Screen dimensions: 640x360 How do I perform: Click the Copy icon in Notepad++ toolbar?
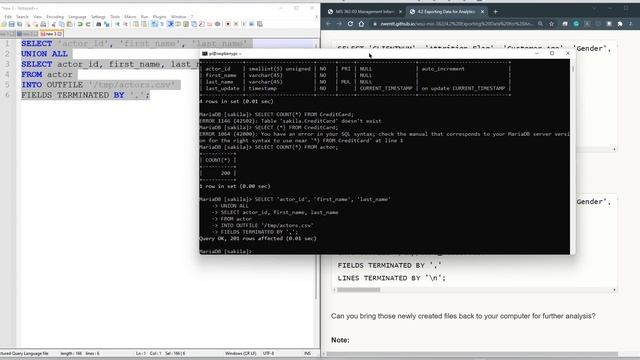tap(62, 24)
